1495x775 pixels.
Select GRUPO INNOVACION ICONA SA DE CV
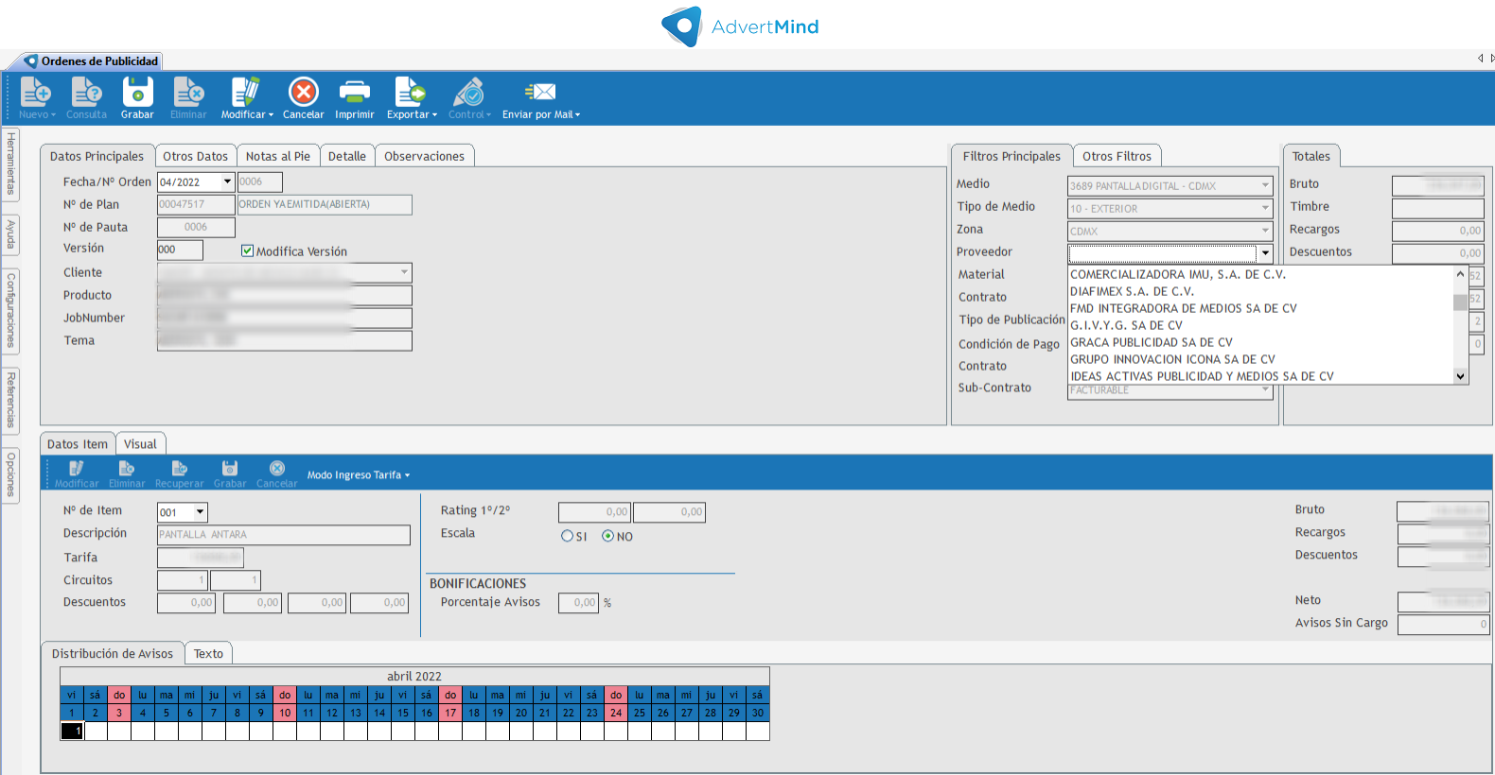coord(1260,359)
